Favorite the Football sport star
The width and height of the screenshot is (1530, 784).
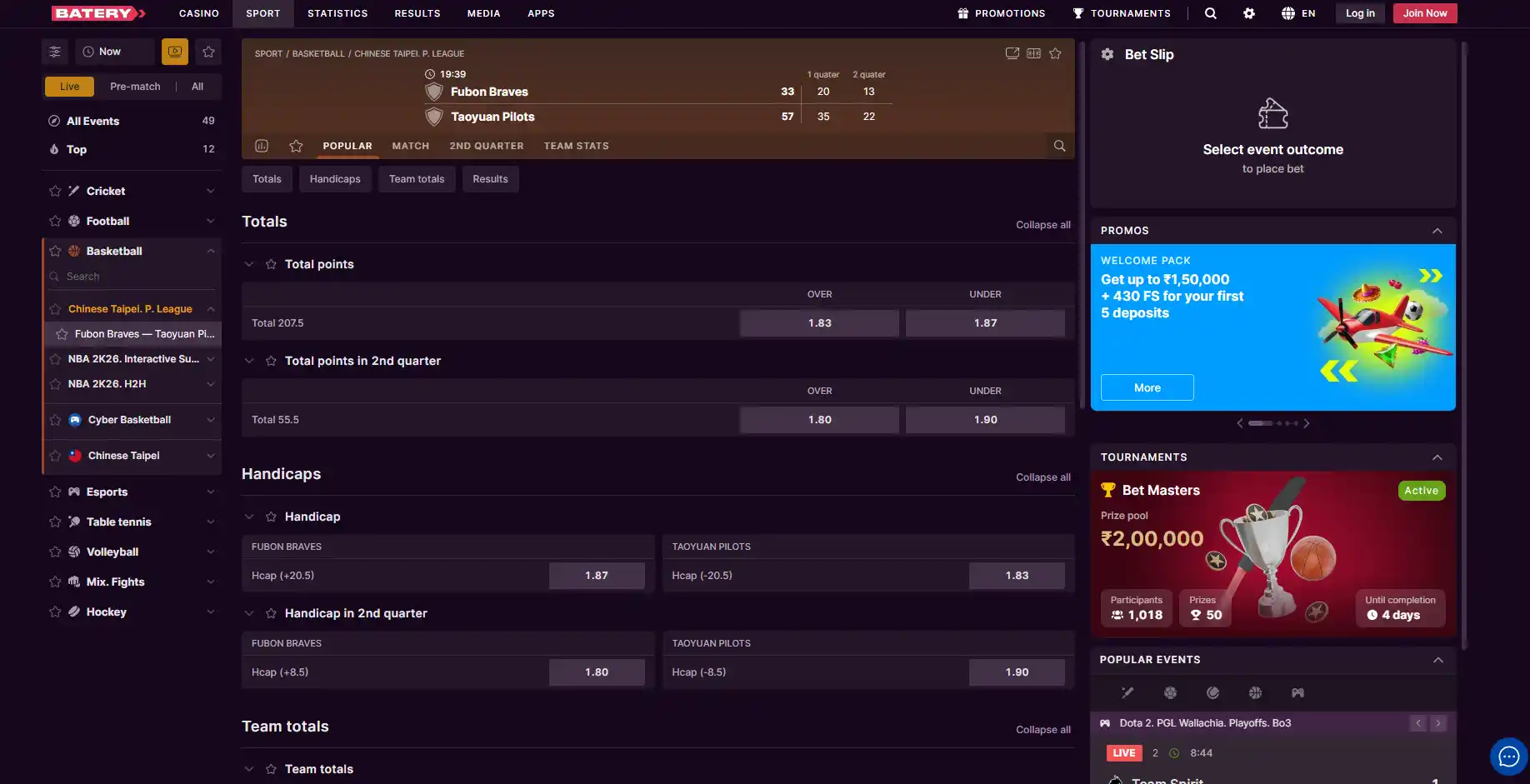pyautogui.click(x=55, y=221)
